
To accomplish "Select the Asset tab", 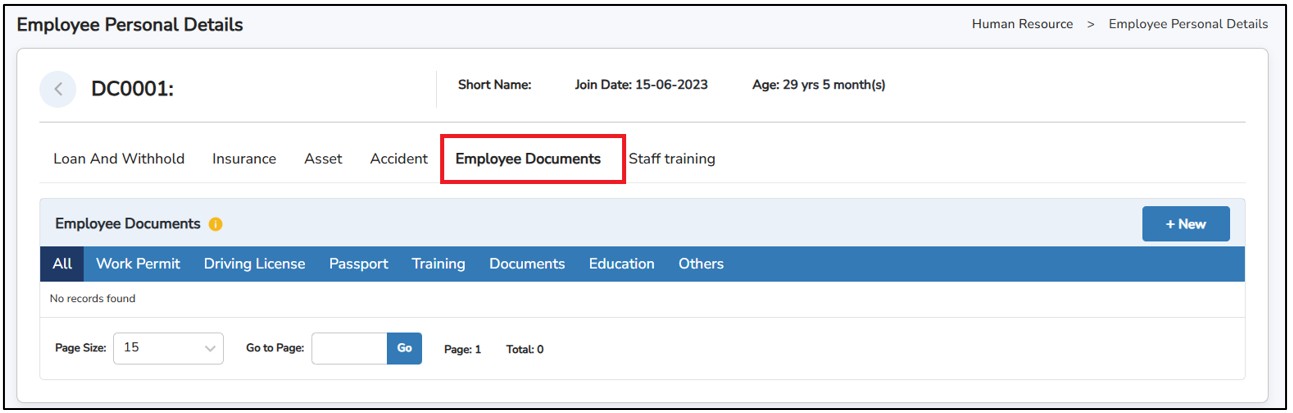I will pyautogui.click(x=323, y=159).
